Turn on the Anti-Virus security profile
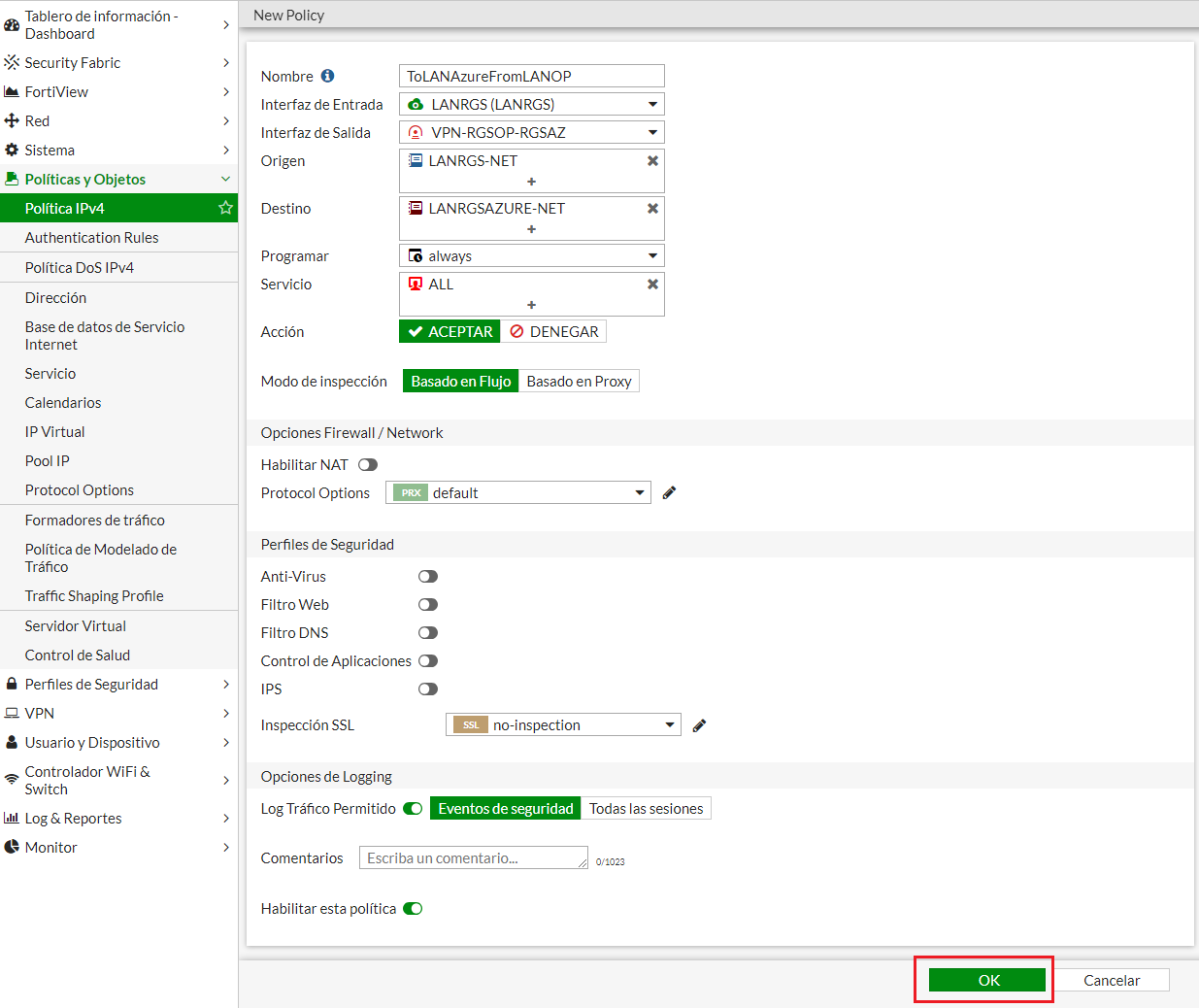 [427, 576]
